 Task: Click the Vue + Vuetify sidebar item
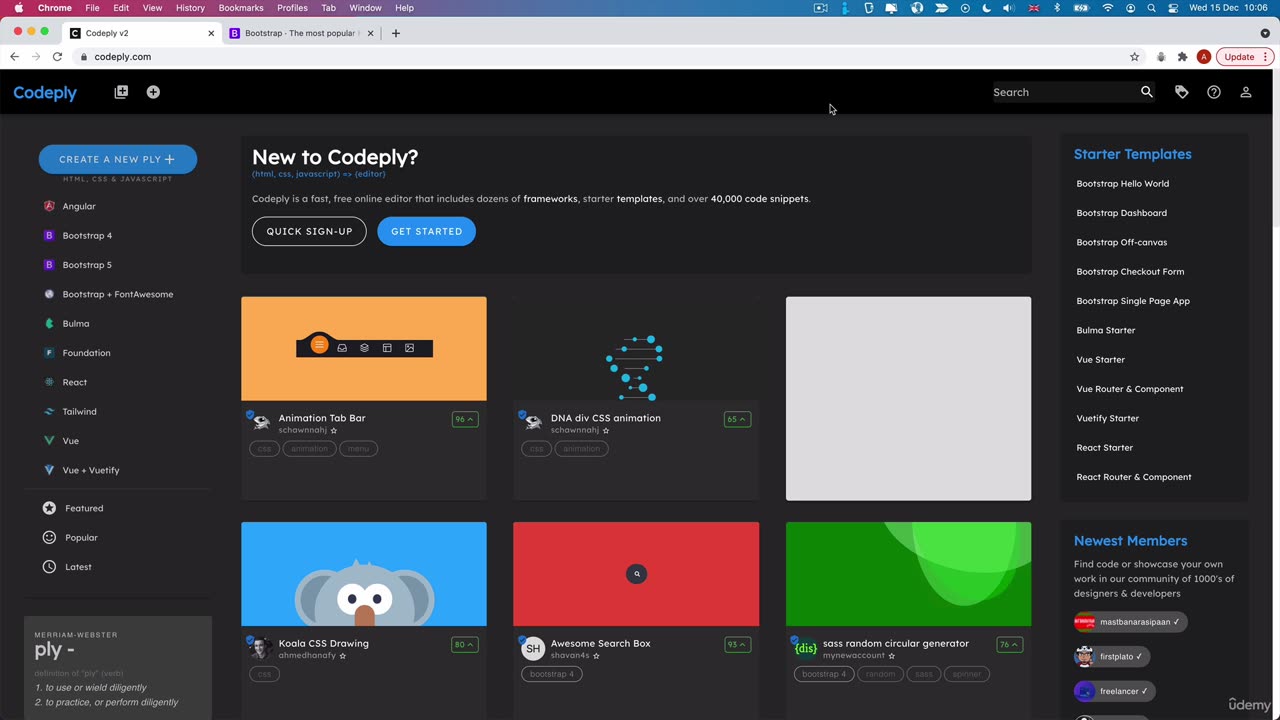[x=91, y=470]
